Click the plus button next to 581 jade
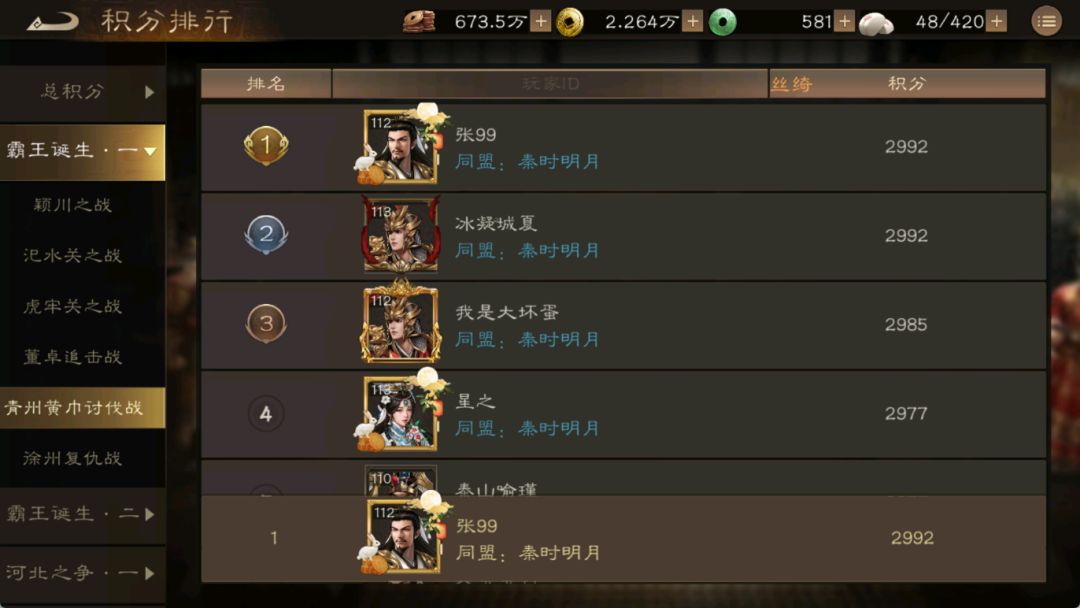The width and height of the screenshot is (1080, 608). click(x=844, y=22)
